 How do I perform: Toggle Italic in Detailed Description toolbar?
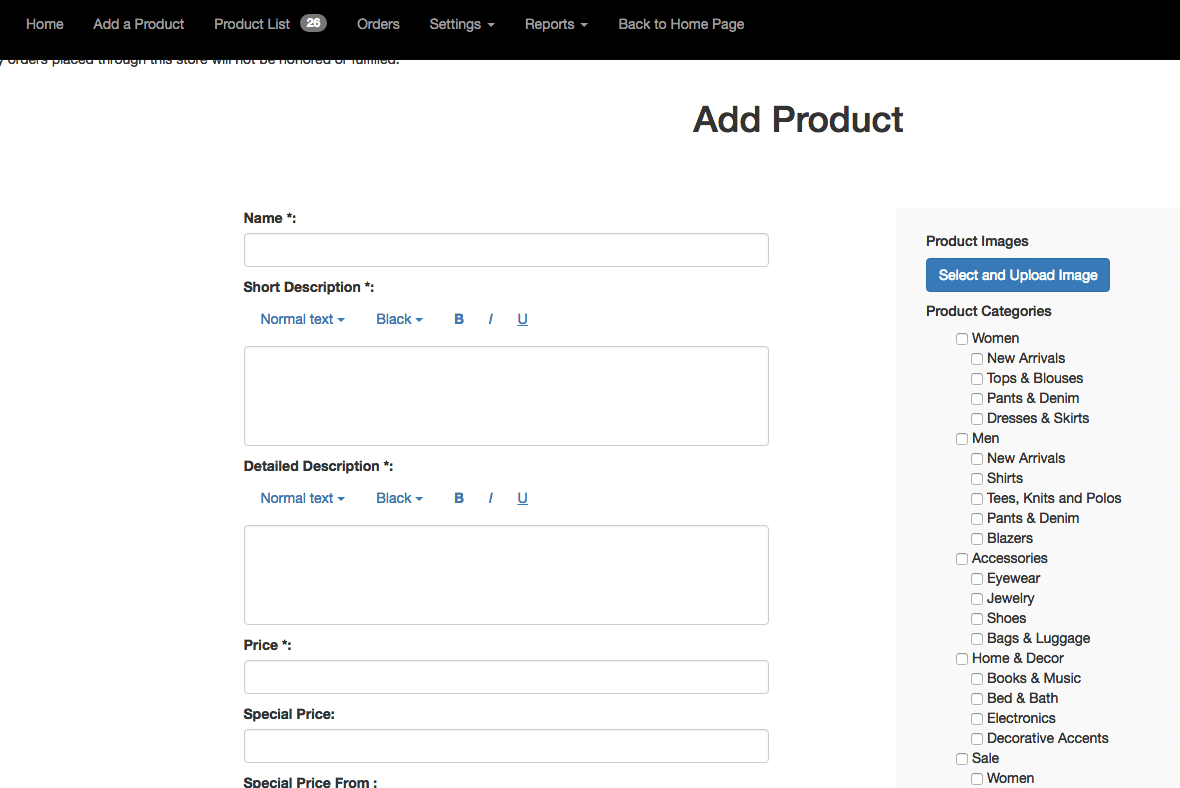pos(491,498)
